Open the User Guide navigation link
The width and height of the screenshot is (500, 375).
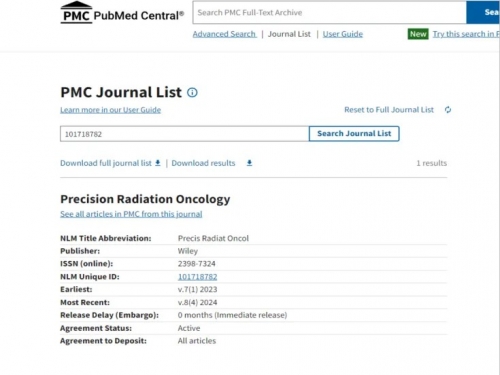pos(343,34)
